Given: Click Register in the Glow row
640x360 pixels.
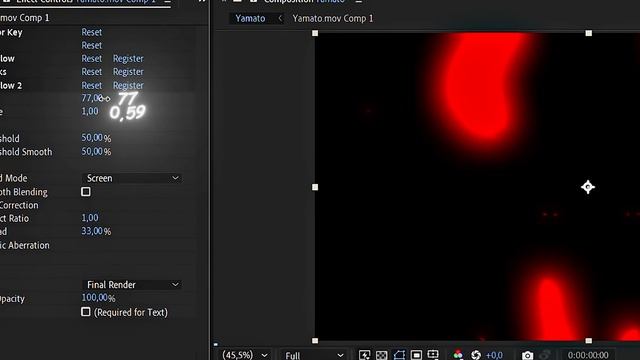Looking at the screenshot, I should tap(128, 59).
